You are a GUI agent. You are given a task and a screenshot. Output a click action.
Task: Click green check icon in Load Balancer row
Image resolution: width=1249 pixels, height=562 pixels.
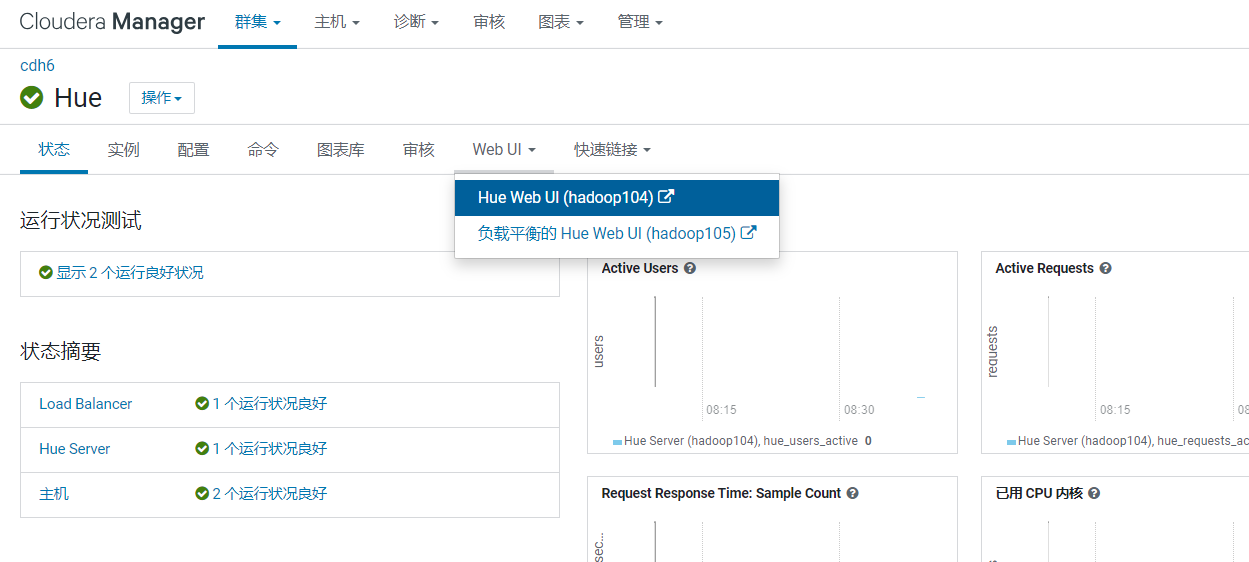click(202, 404)
